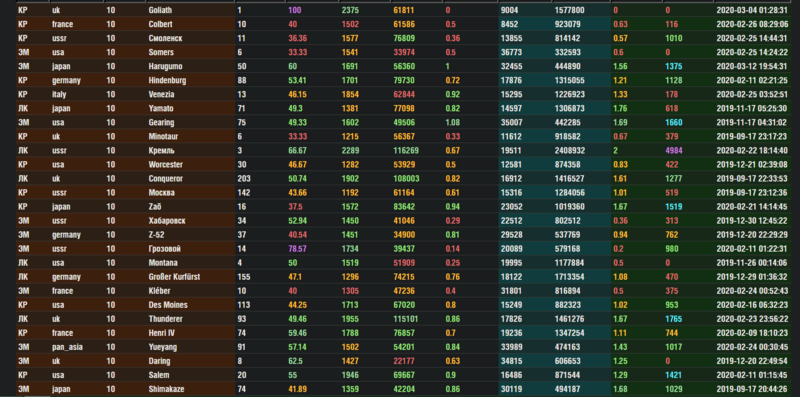
Task: Select the Venezia ship name
Action: coord(161,94)
